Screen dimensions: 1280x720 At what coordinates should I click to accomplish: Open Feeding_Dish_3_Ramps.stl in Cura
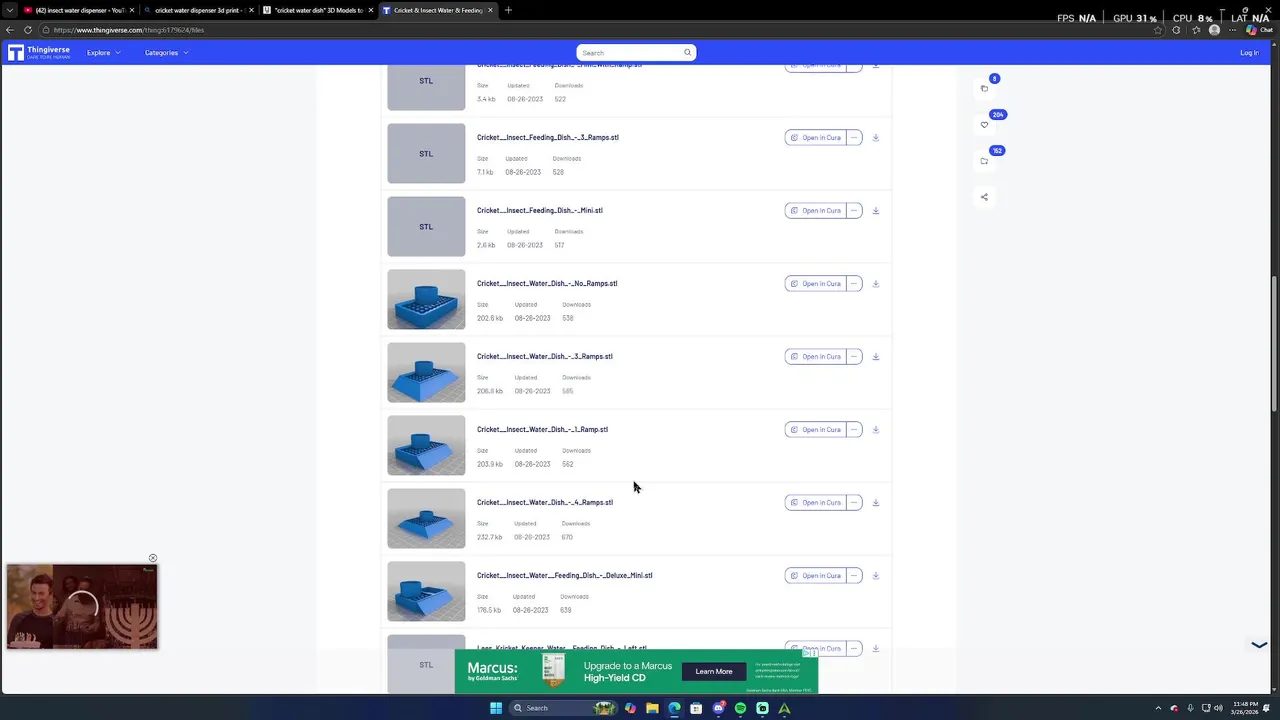815,138
